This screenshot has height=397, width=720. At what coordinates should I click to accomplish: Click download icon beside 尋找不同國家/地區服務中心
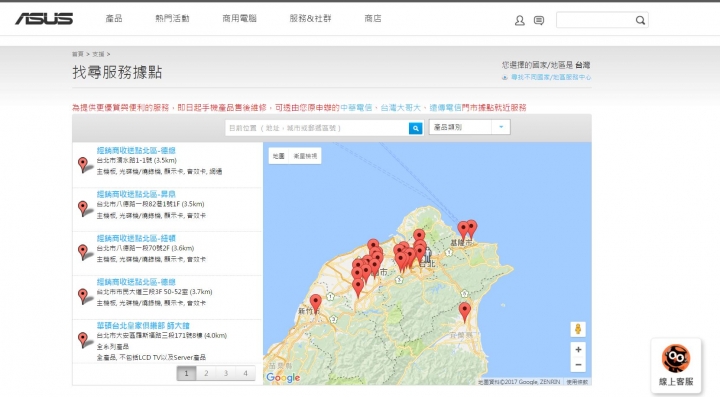(505, 78)
